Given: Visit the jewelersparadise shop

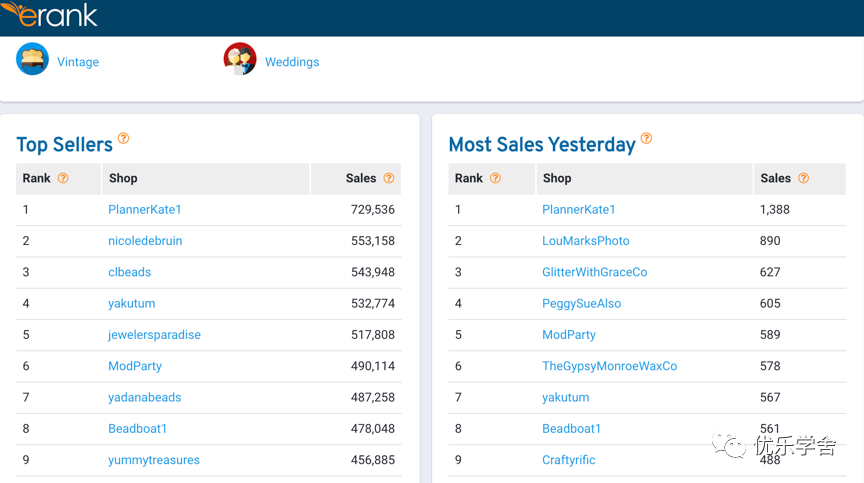Looking at the screenshot, I should [154, 335].
